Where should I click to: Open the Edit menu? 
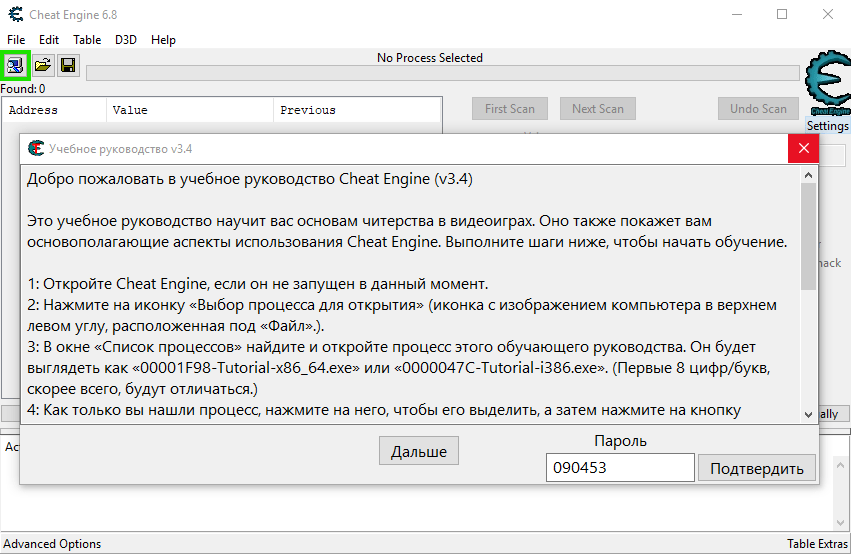pos(49,40)
